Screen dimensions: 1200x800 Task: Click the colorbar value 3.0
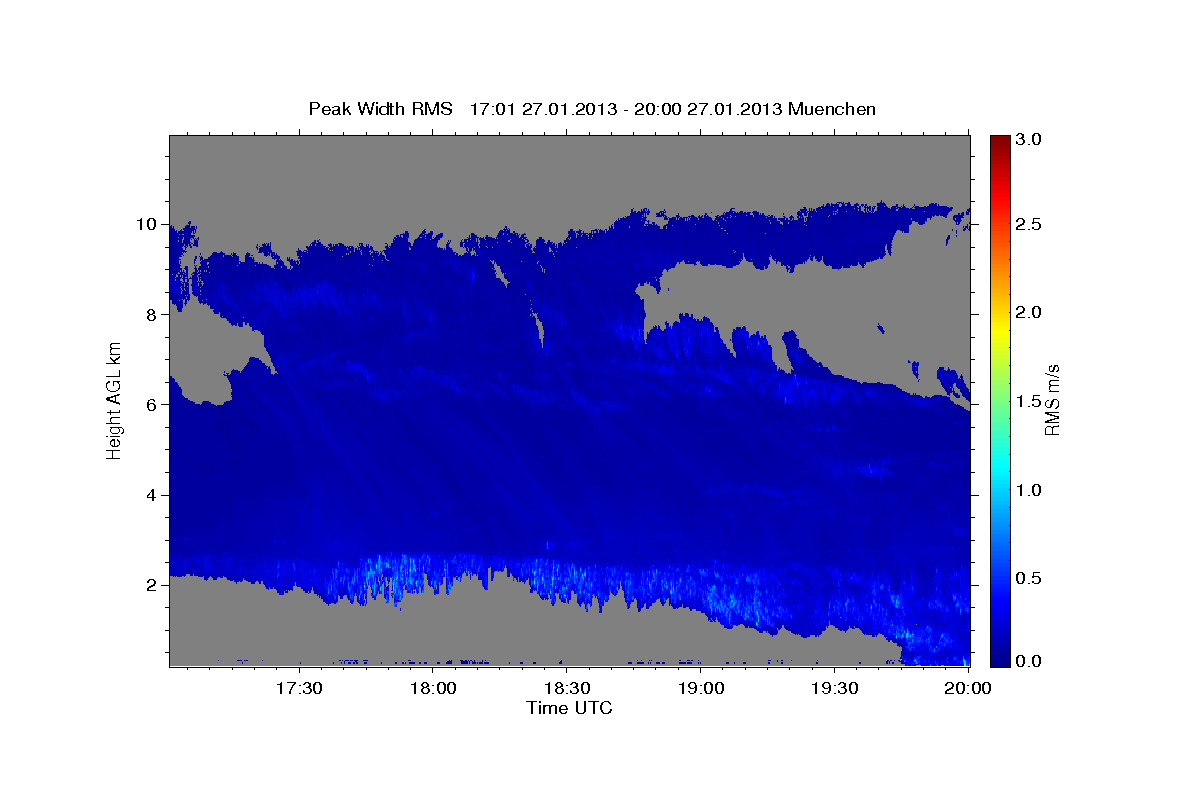1030,139
